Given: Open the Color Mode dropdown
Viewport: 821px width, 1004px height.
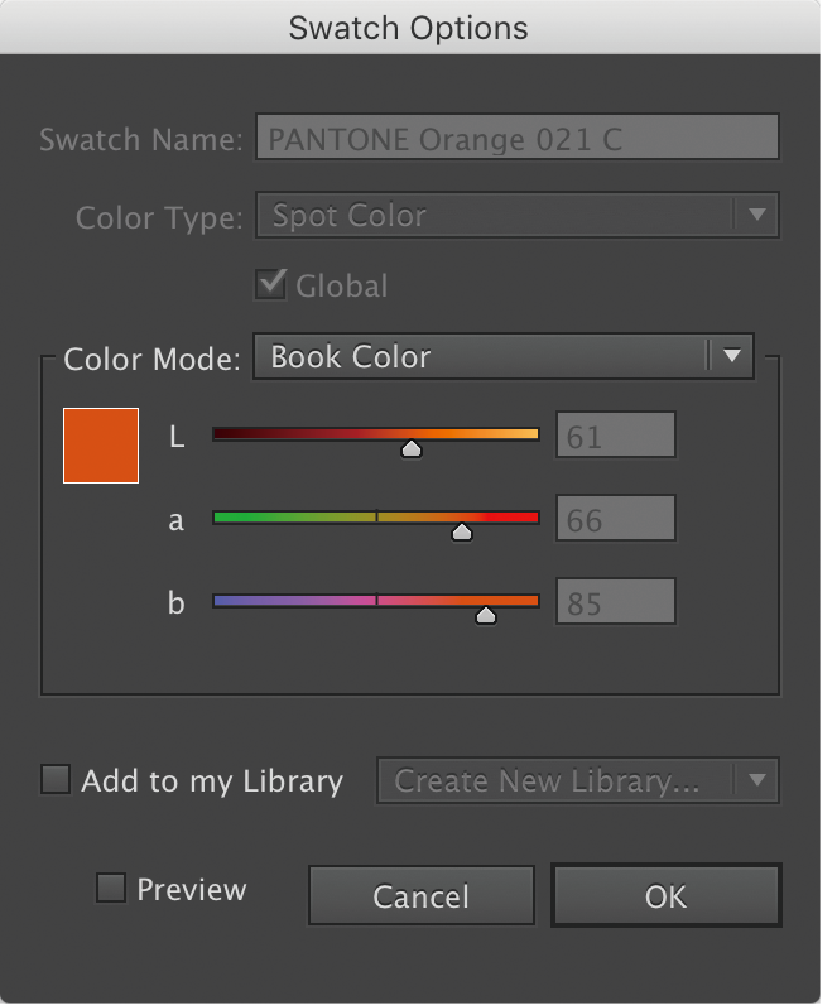Looking at the screenshot, I should [x=503, y=356].
